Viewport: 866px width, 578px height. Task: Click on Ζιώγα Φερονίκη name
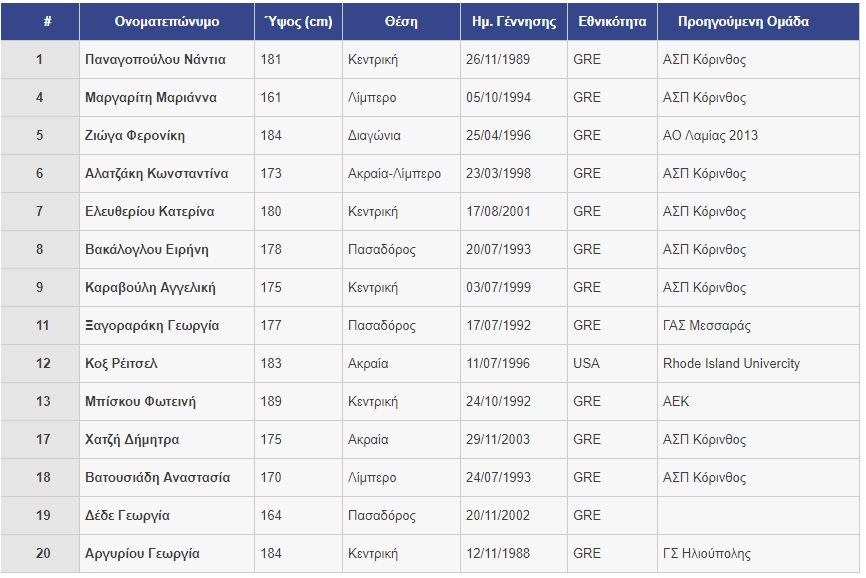click(135, 136)
